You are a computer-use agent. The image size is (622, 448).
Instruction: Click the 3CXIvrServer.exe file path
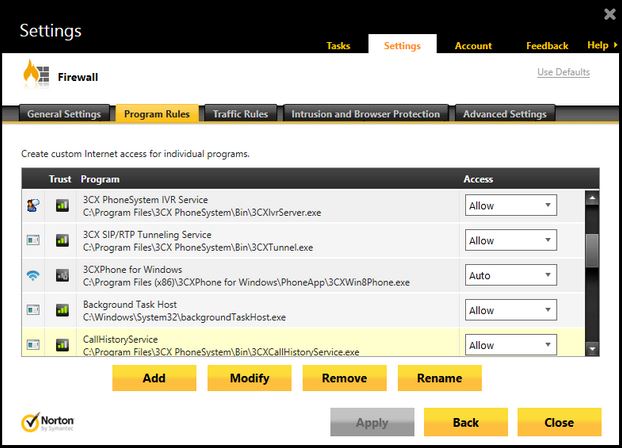[202, 213]
